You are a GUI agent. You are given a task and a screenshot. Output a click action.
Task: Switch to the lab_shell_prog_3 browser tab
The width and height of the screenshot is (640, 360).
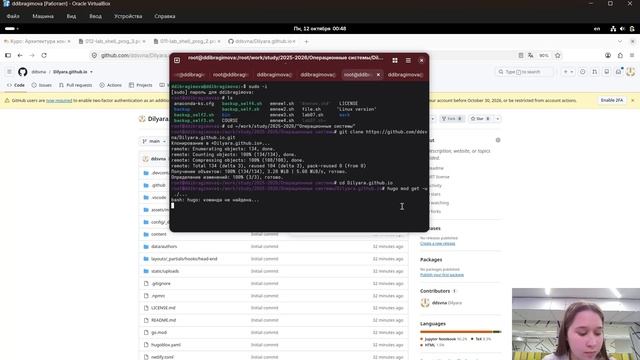(112, 41)
